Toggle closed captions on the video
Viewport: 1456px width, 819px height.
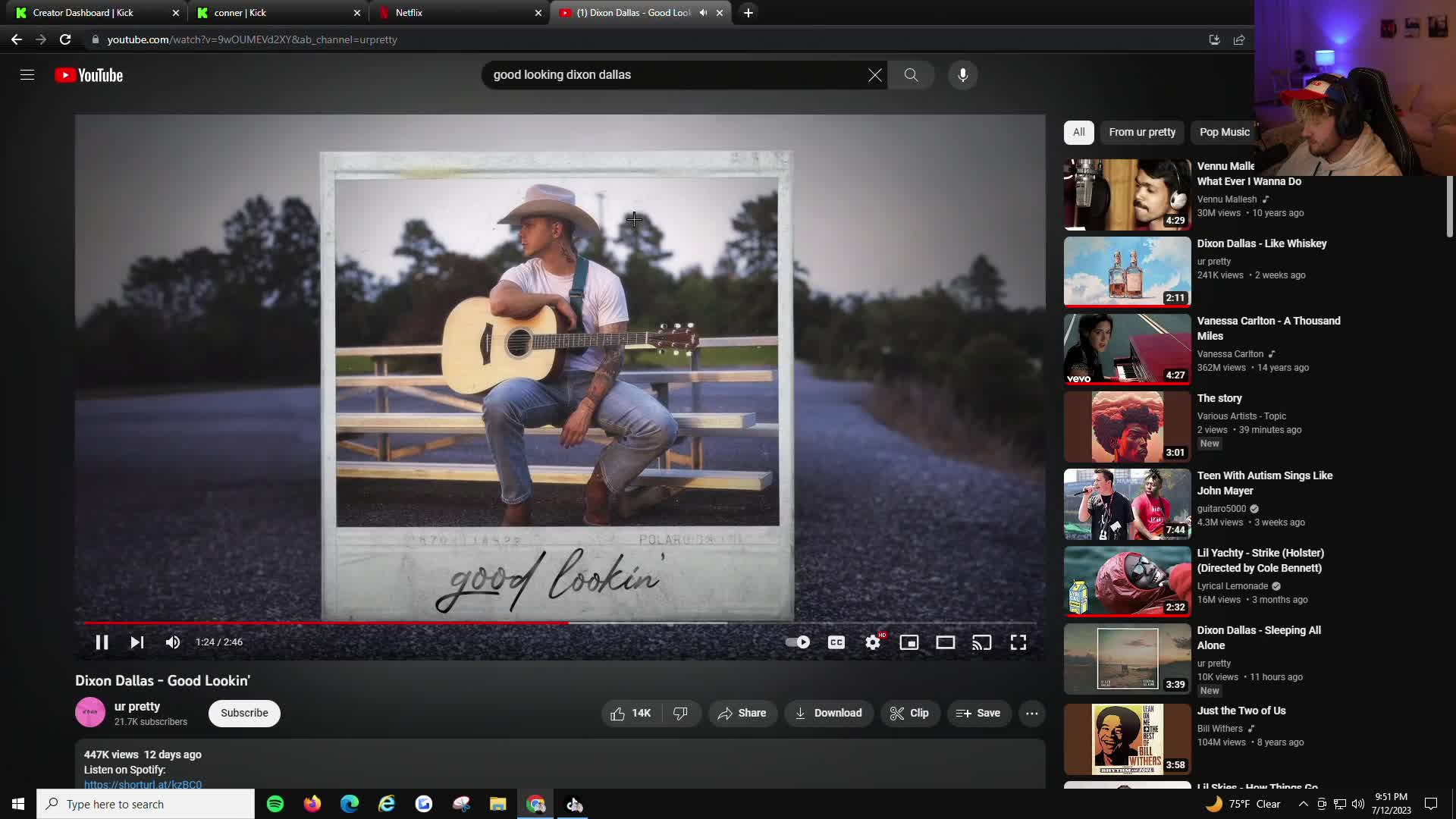pyautogui.click(x=836, y=642)
